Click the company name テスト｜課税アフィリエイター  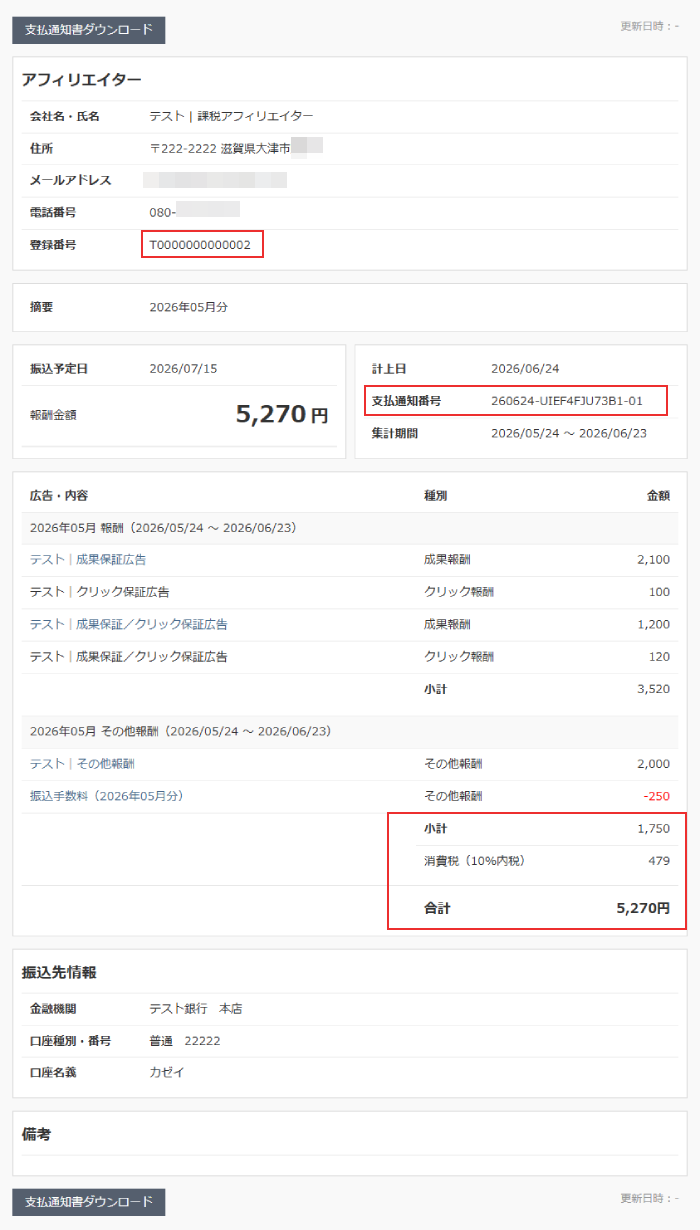pos(231,117)
